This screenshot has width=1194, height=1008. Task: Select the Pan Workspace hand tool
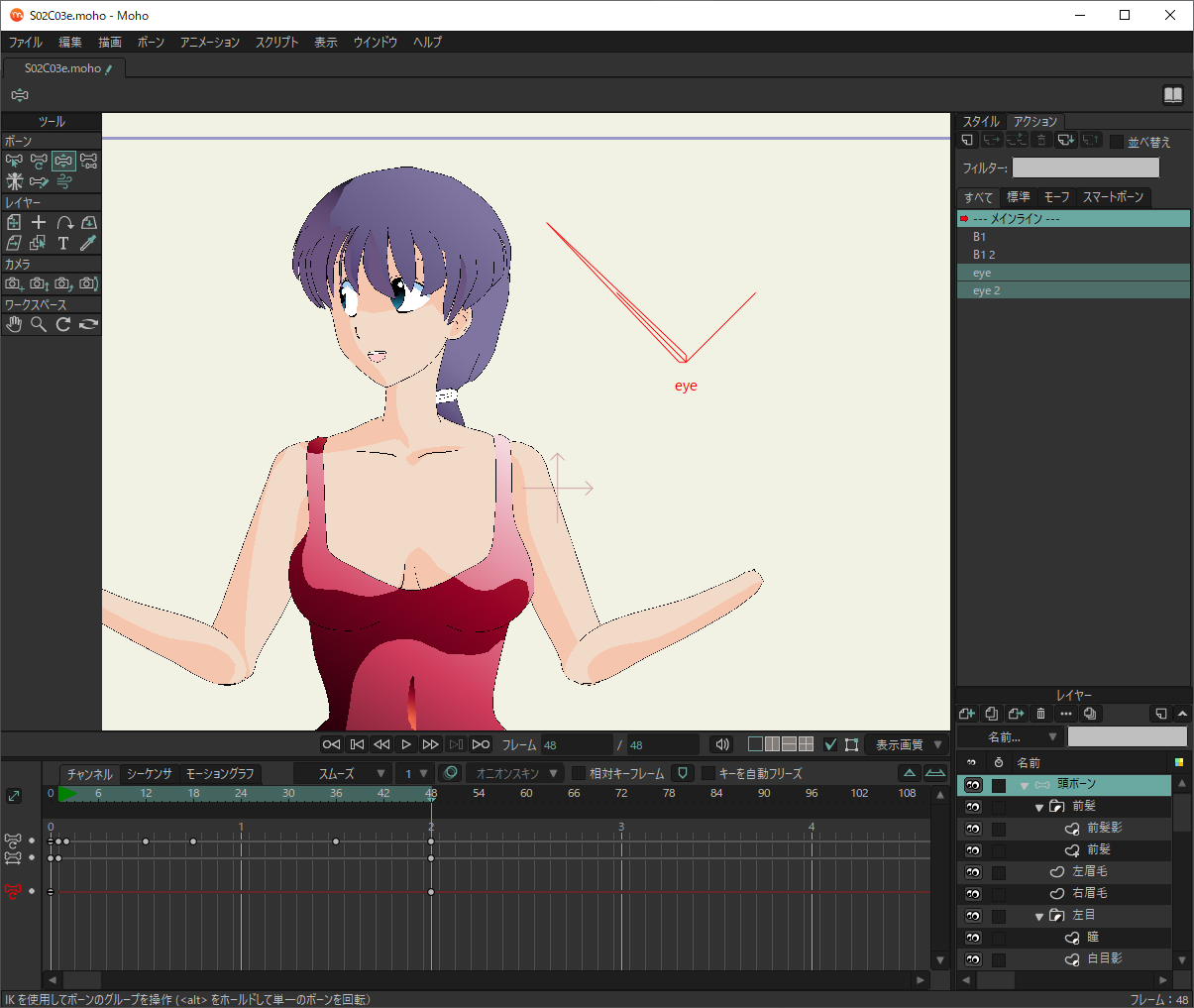(14, 324)
